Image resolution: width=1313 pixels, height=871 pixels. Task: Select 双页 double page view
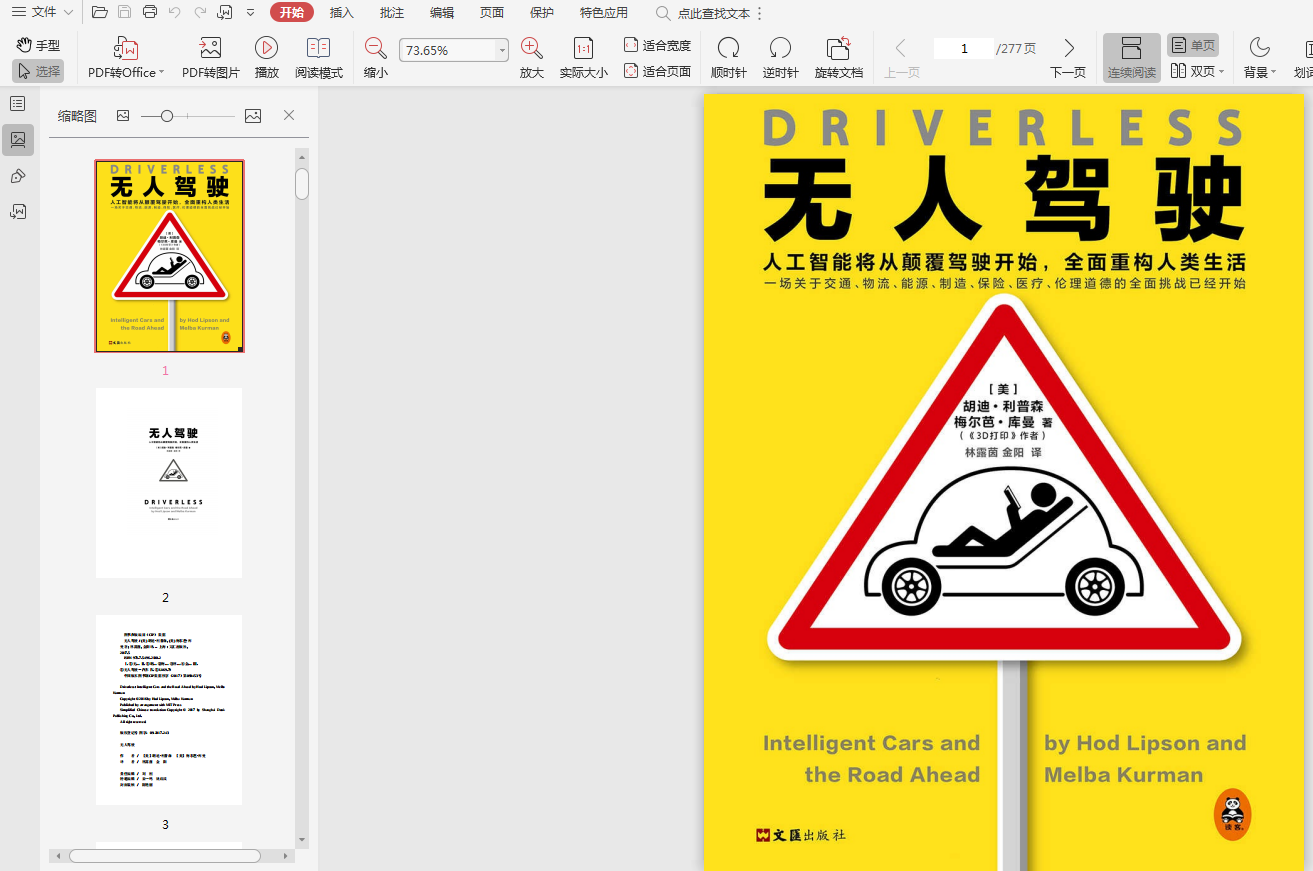[1192, 71]
